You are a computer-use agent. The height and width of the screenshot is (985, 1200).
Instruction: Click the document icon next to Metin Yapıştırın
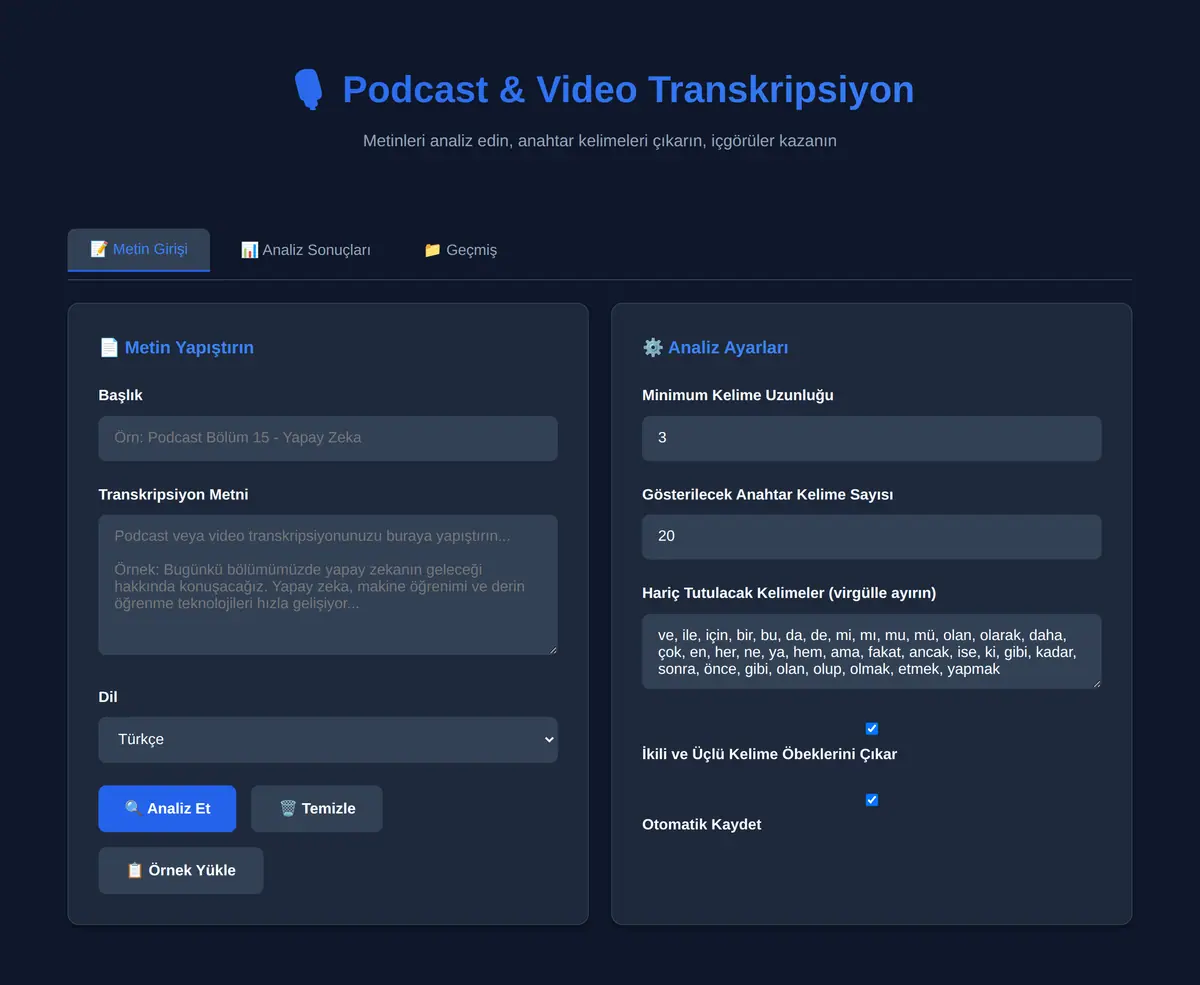coord(109,347)
